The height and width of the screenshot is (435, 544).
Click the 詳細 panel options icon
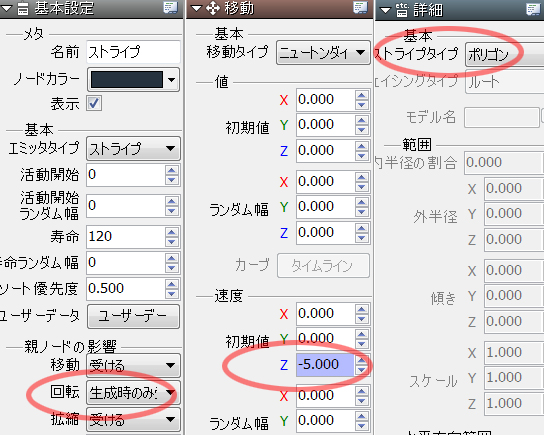pos(533,9)
